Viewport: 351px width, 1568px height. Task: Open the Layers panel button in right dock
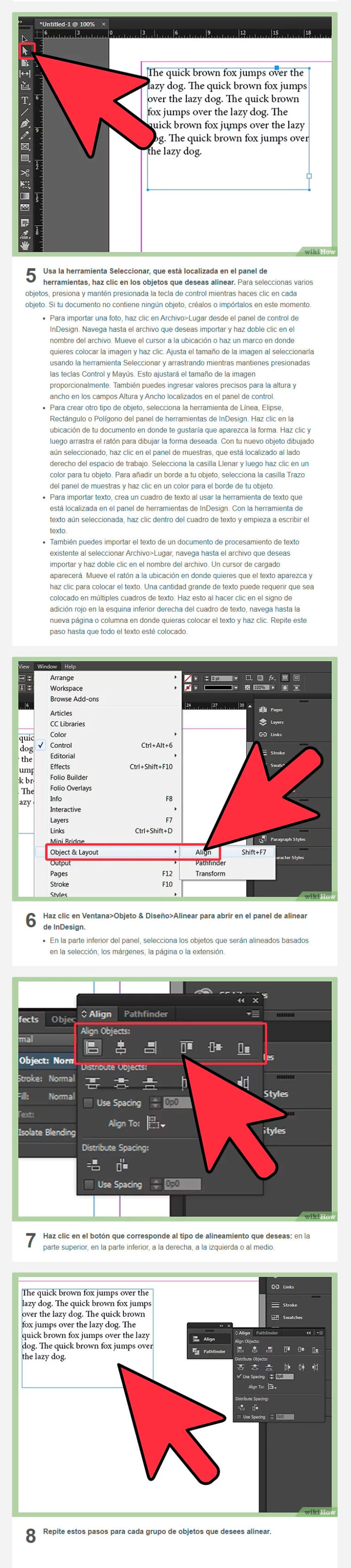point(271,722)
